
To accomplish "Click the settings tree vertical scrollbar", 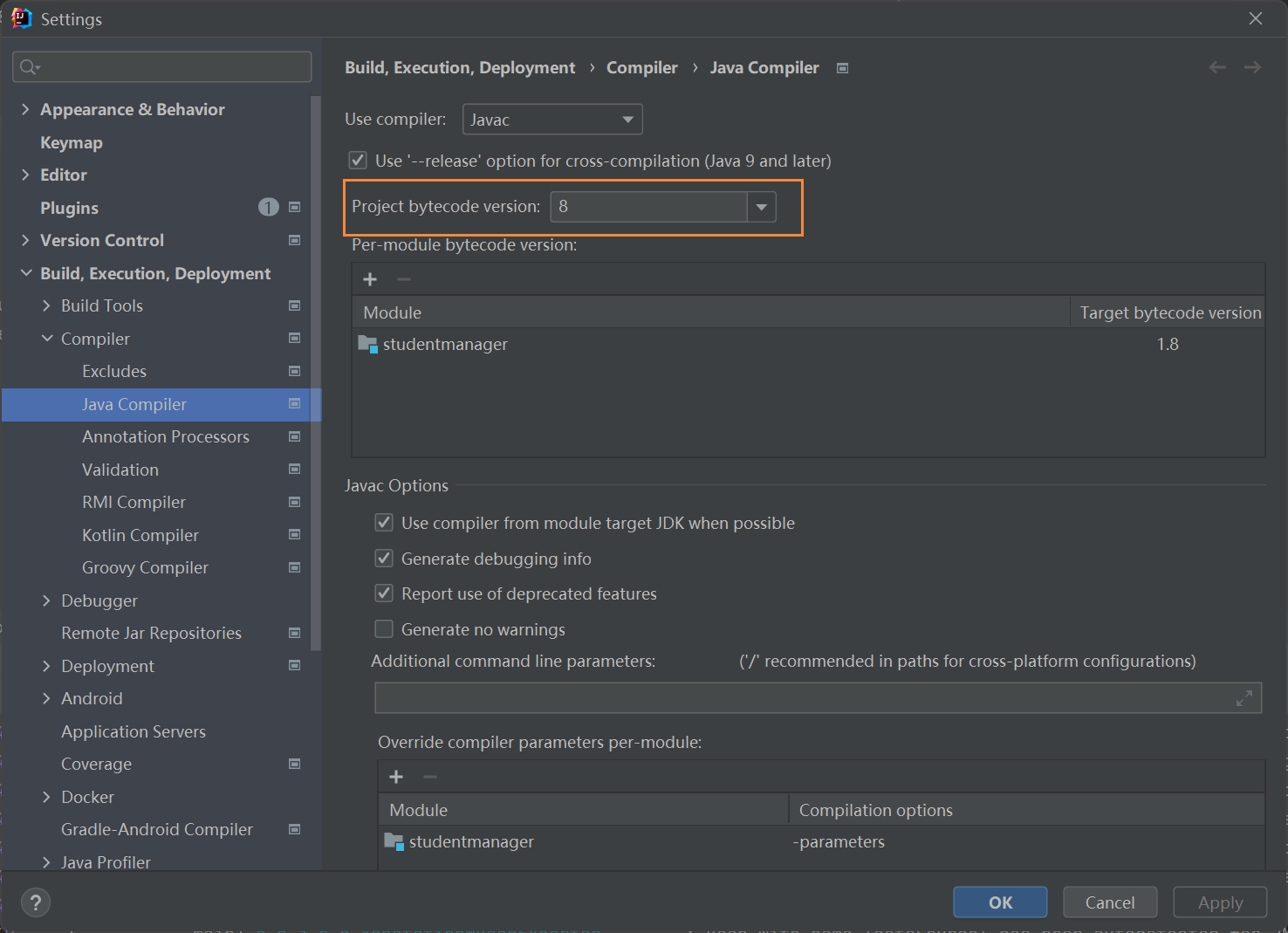I will pyautogui.click(x=316, y=375).
